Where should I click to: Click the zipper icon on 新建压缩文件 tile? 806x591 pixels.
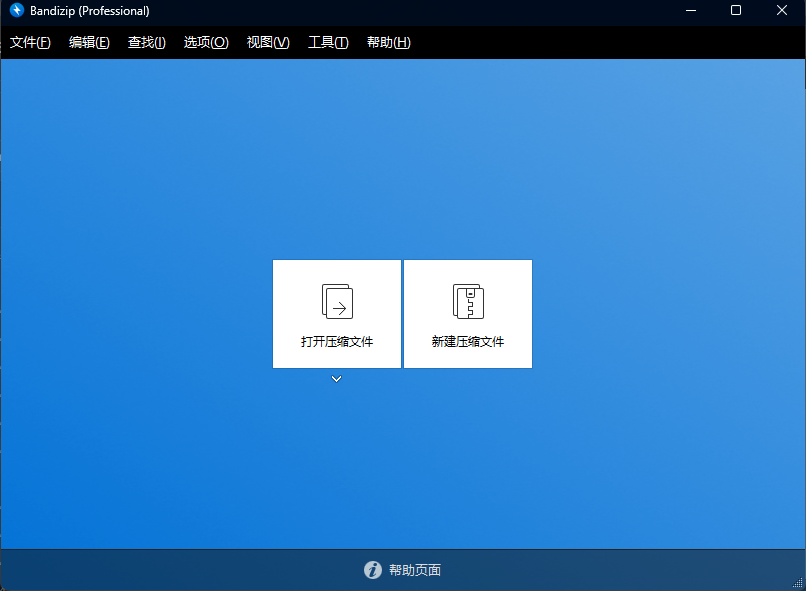click(467, 300)
